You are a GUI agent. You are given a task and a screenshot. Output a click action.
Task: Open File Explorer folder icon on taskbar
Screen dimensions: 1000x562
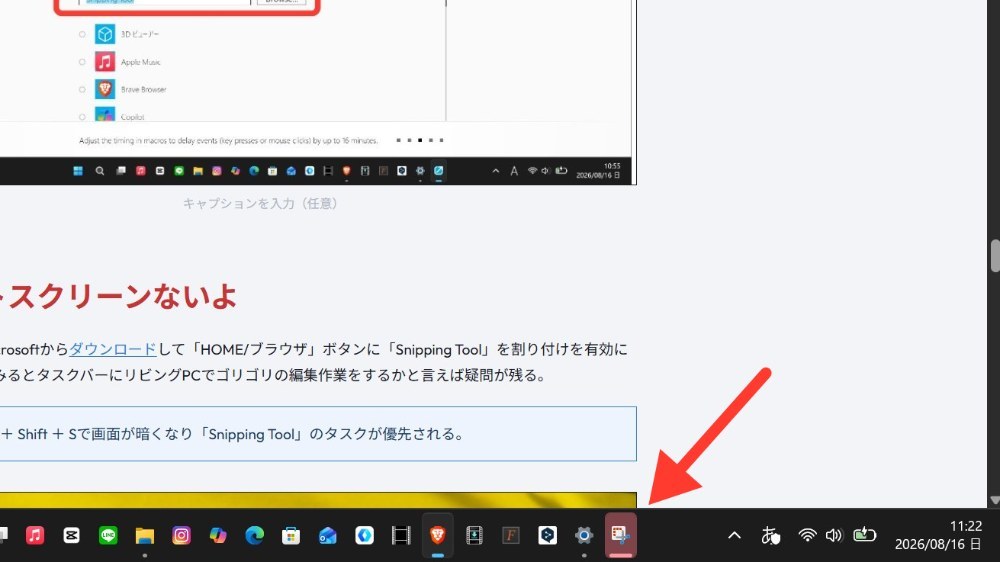145,535
